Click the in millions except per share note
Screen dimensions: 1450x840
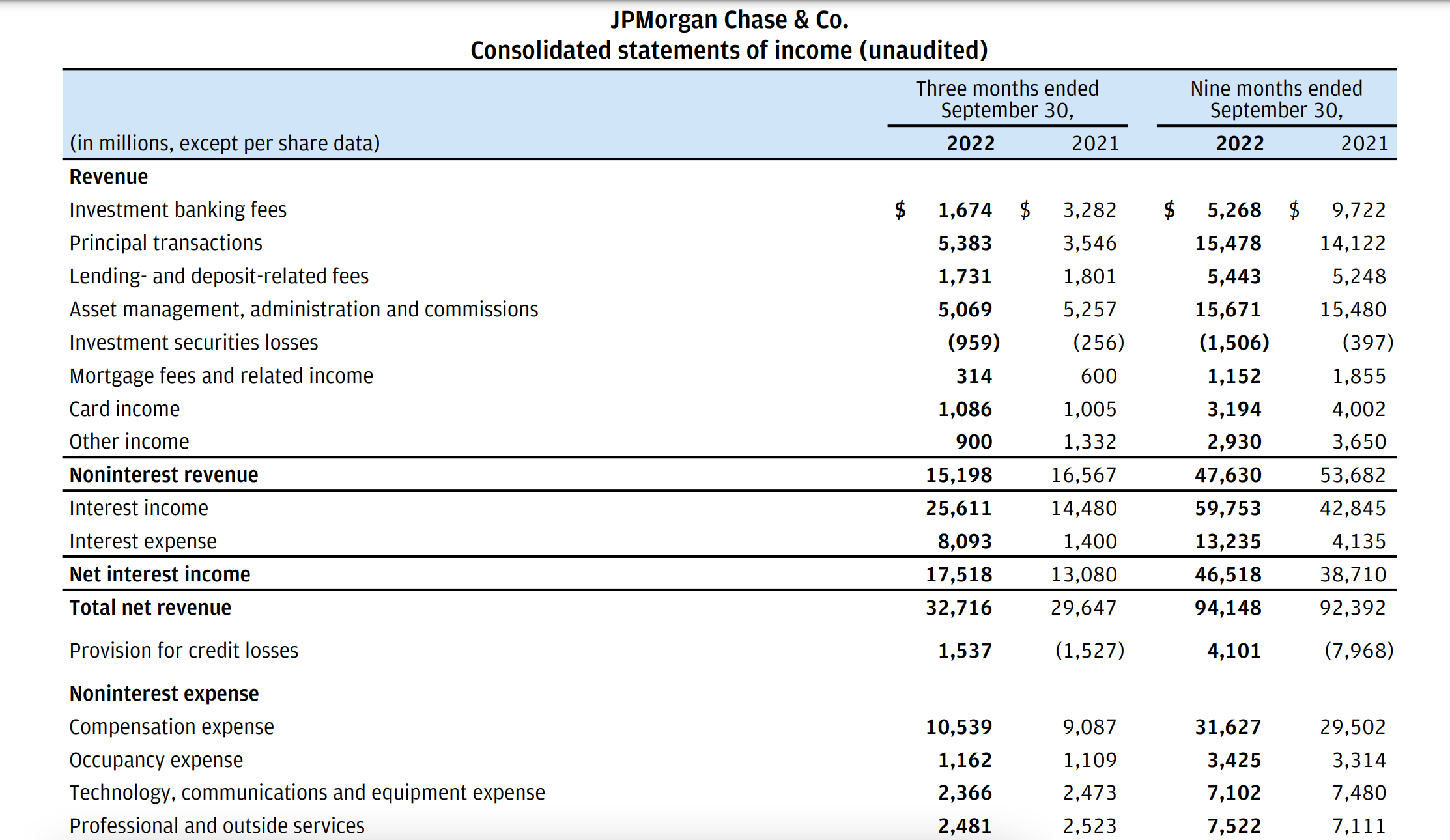click(224, 143)
